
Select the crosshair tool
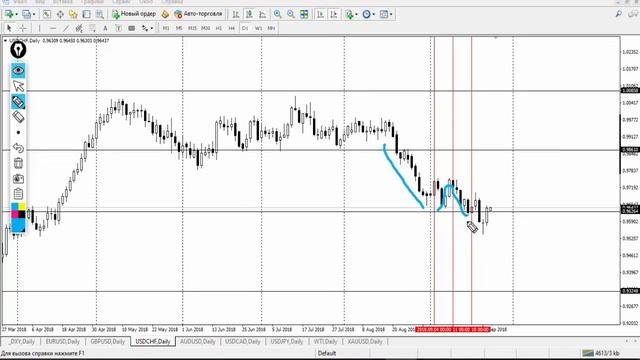point(23,28)
